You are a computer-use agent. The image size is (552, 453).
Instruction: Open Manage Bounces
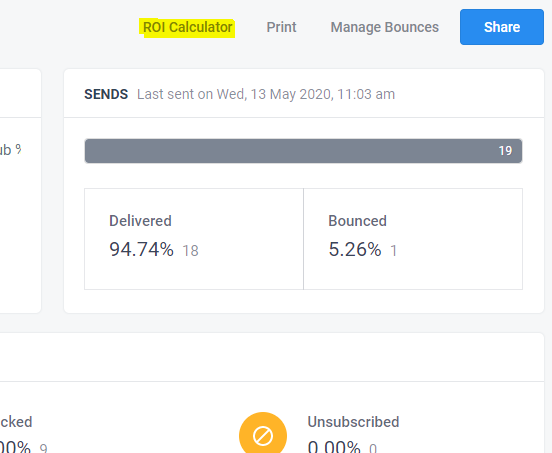(x=384, y=27)
